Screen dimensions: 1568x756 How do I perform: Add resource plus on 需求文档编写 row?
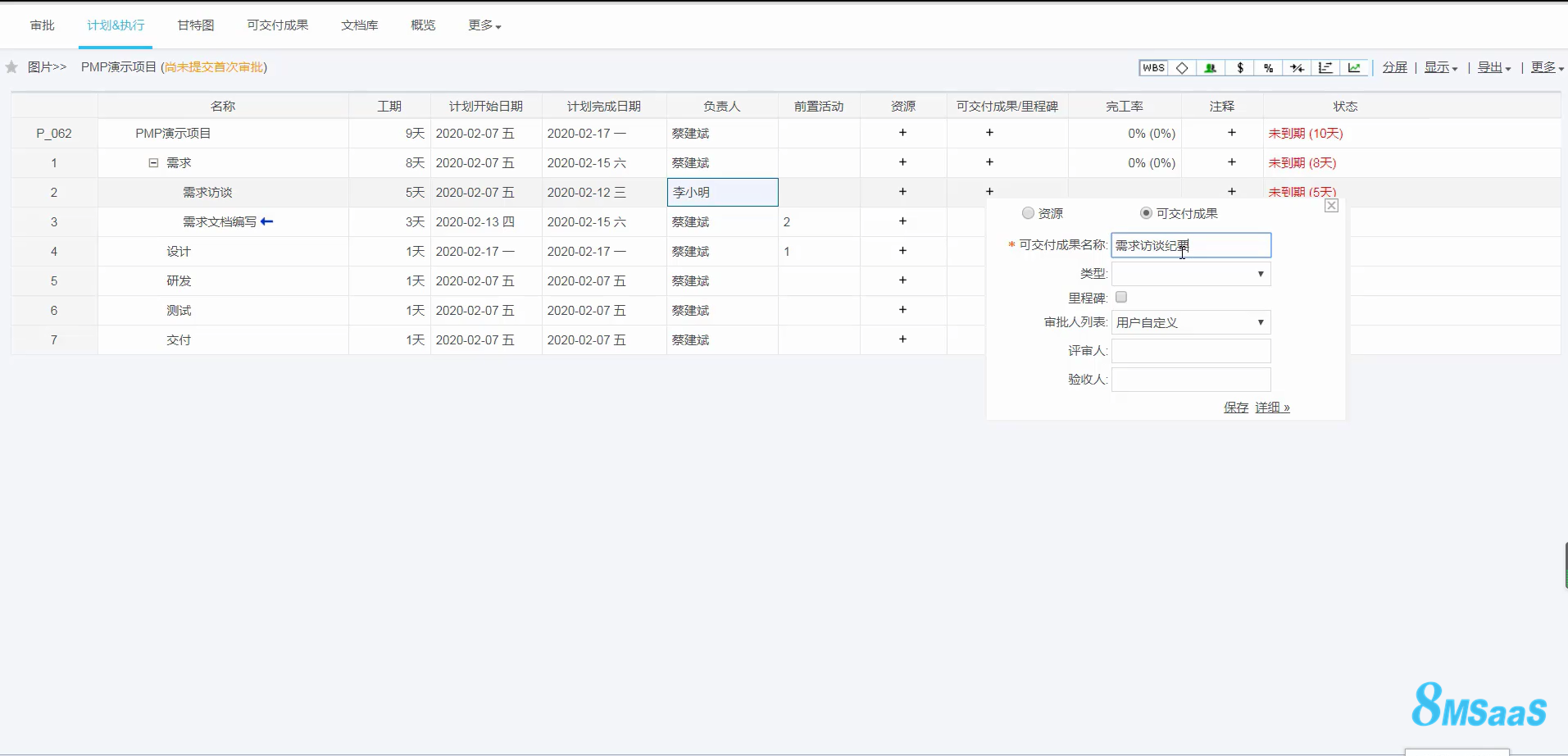[902, 221]
